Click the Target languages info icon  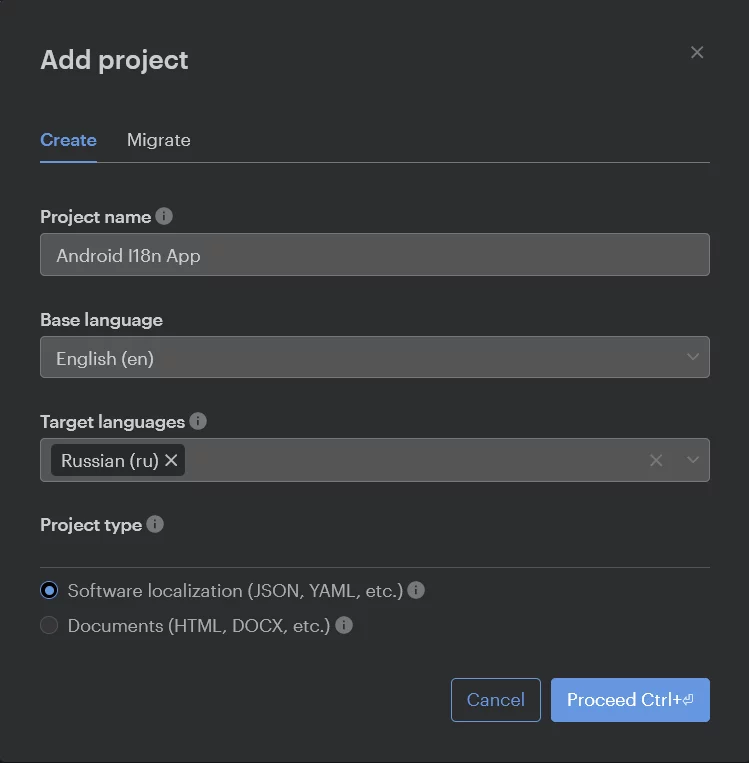click(x=198, y=421)
